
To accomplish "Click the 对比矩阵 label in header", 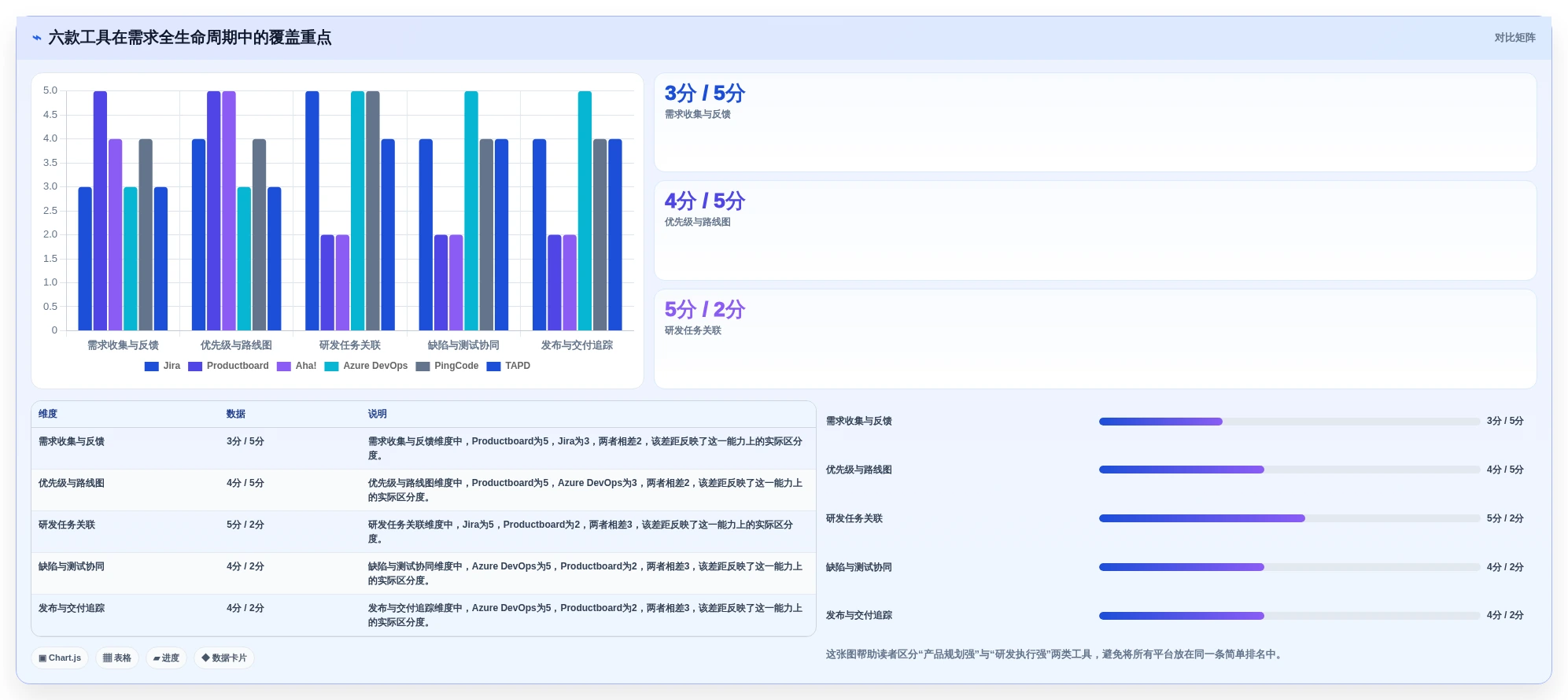I will click(x=1515, y=38).
